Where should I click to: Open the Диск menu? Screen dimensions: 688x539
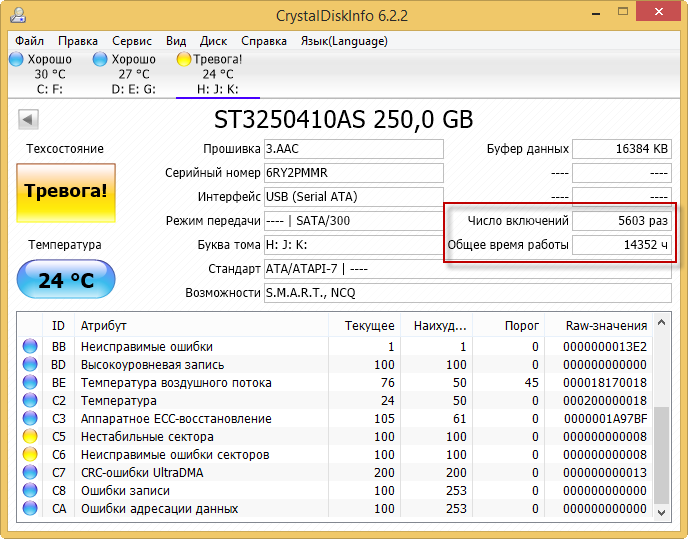pos(213,41)
